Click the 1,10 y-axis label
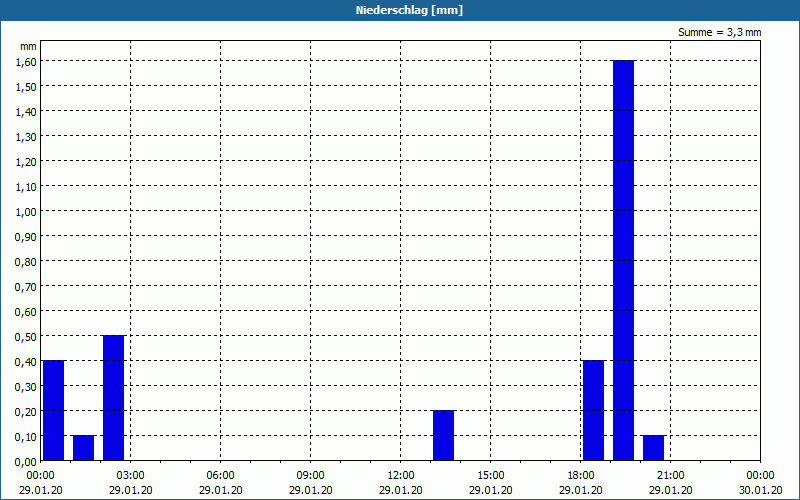The width and height of the screenshot is (800, 500). click(26, 186)
